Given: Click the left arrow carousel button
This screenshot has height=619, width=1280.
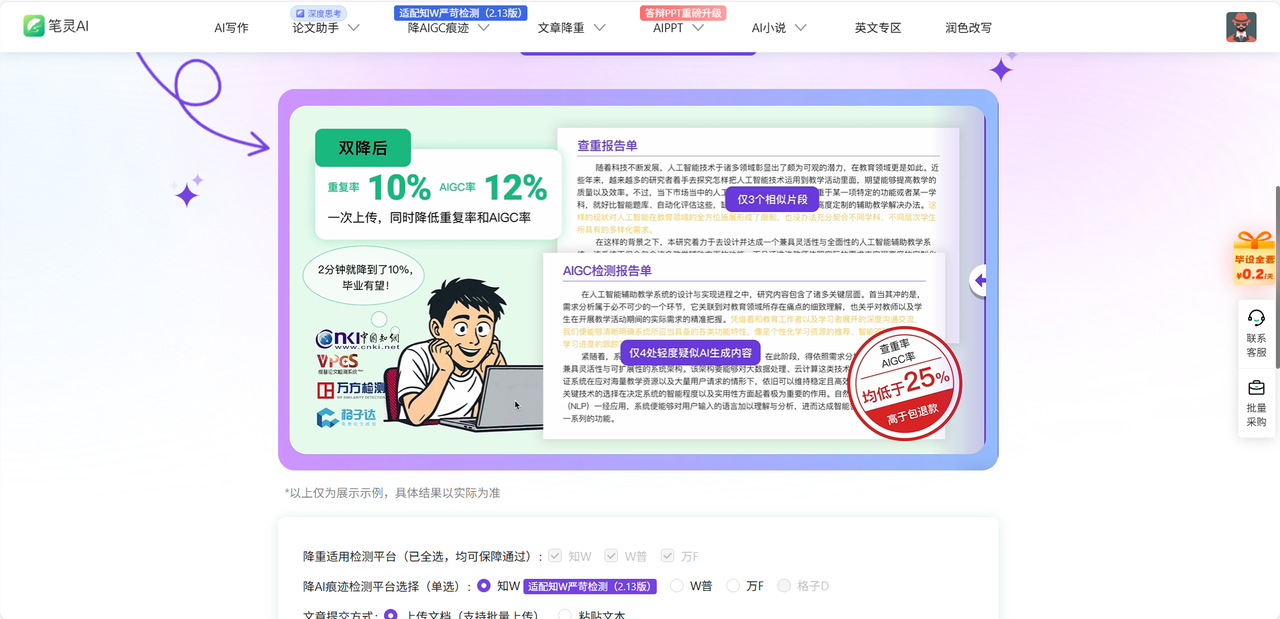Looking at the screenshot, I should pyautogui.click(x=981, y=281).
